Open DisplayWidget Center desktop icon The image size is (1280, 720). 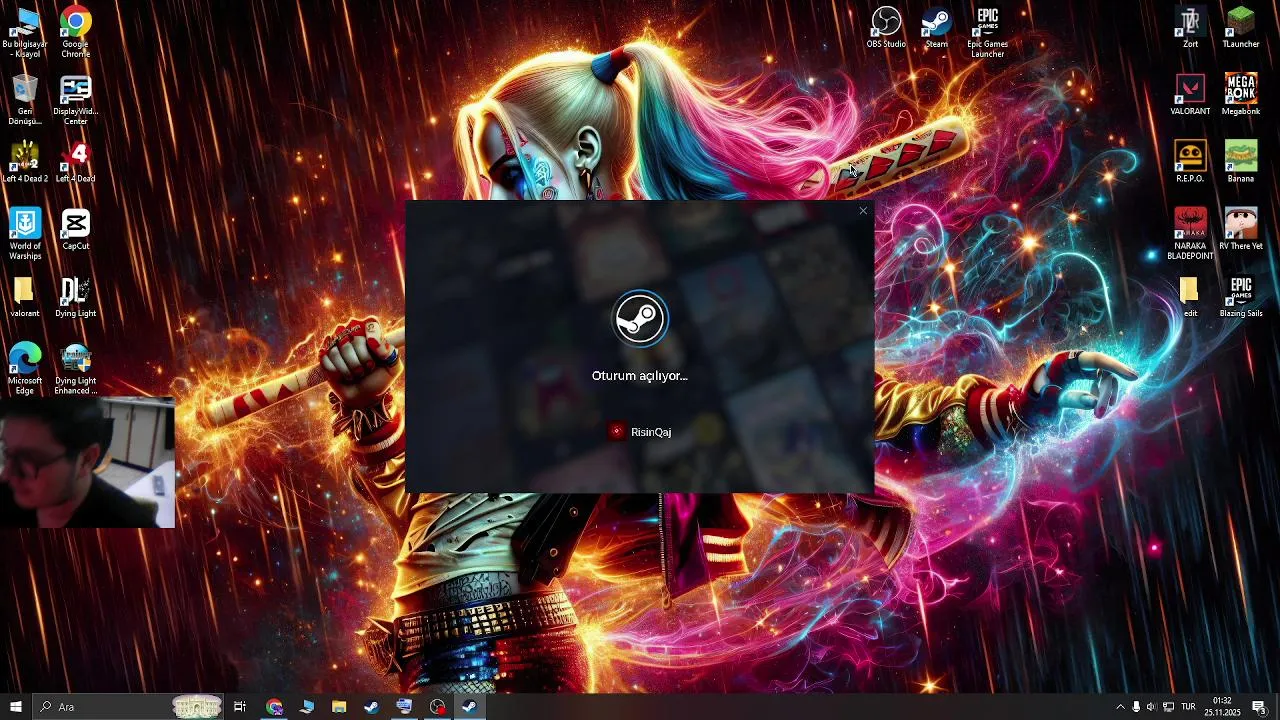(75, 99)
